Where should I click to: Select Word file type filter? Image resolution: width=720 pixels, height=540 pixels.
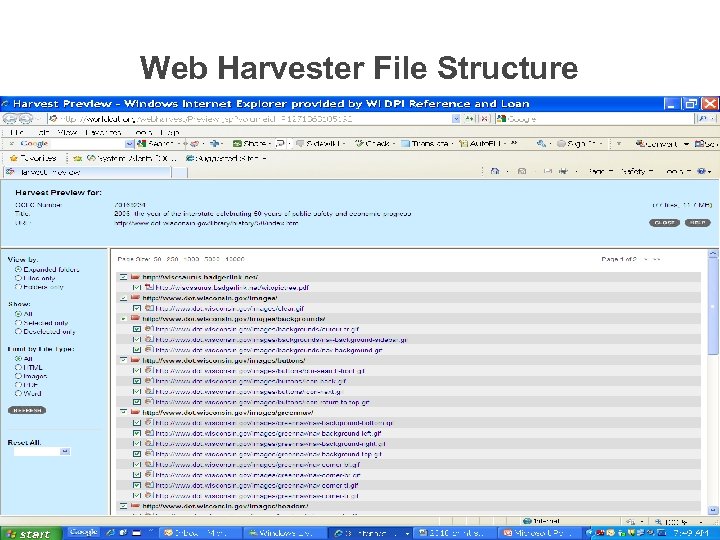pyautogui.click(x=18, y=394)
